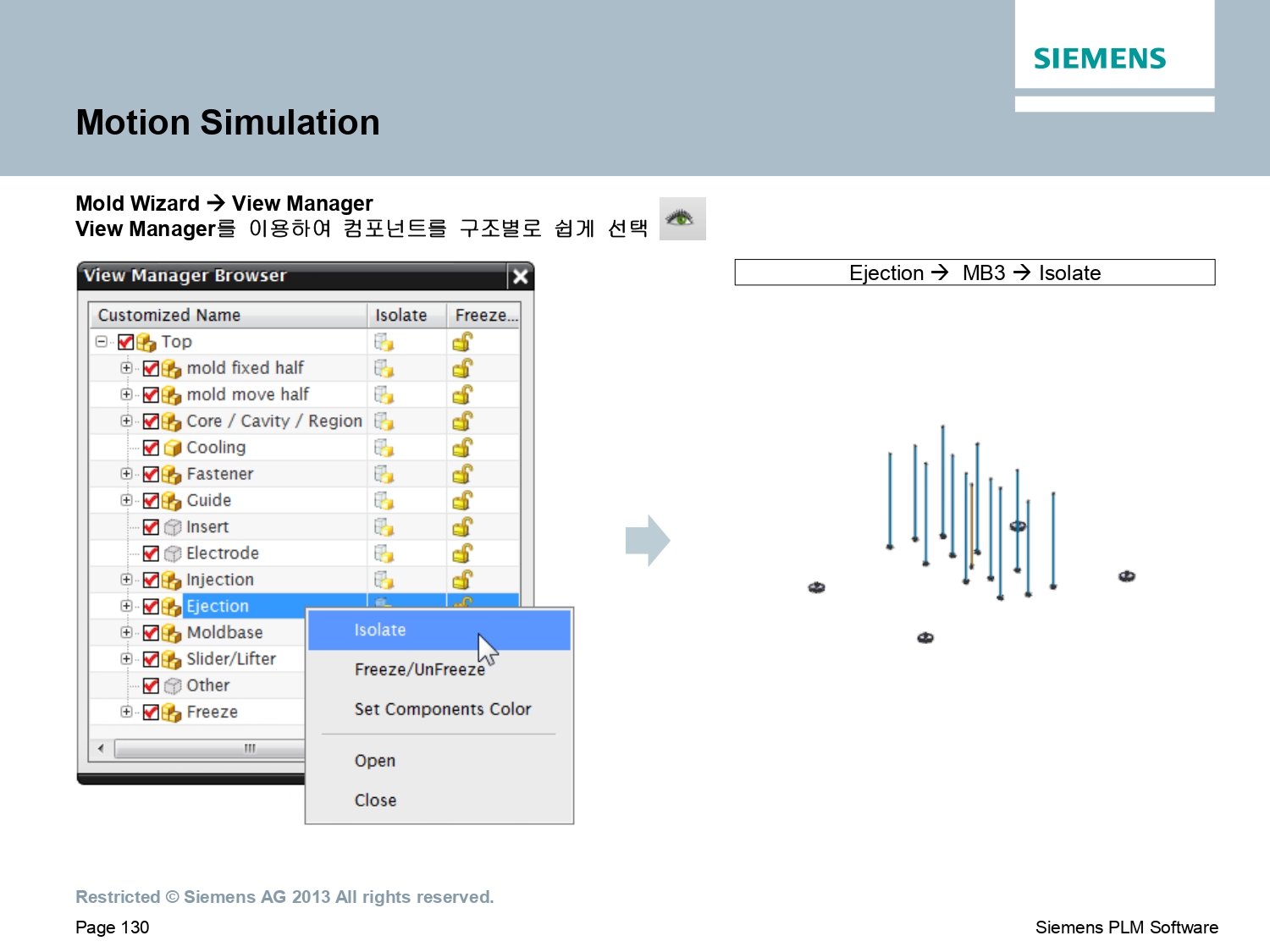Click the Other component grey cube icon

(173, 685)
